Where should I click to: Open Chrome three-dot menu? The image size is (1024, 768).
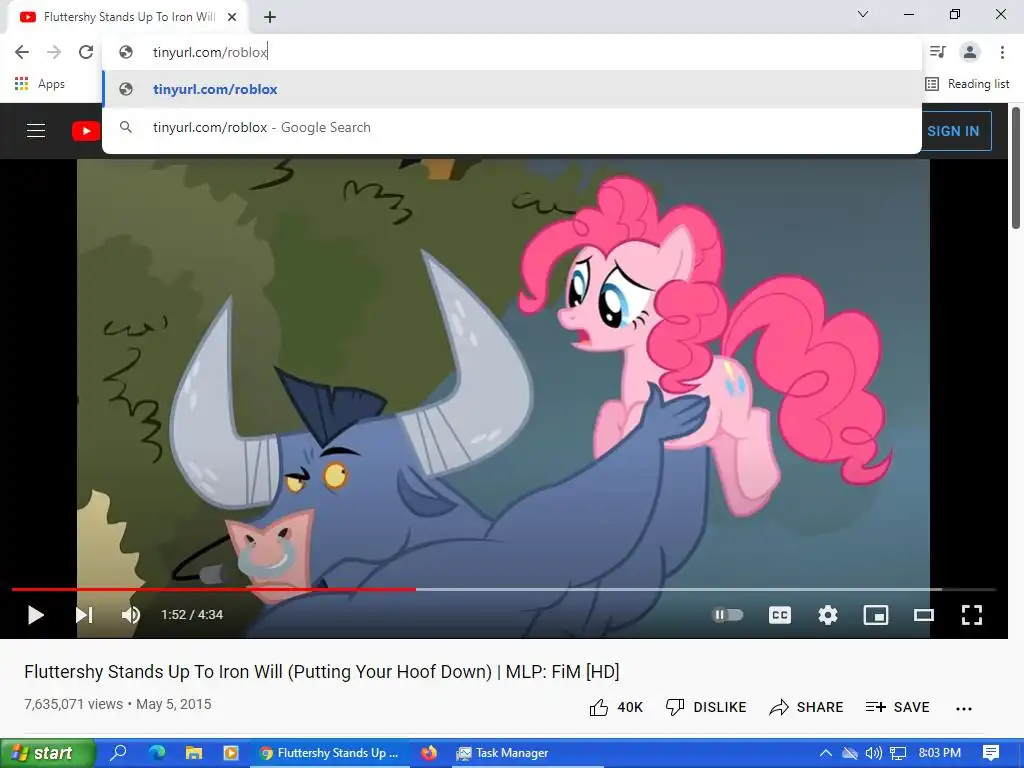[1002, 52]
